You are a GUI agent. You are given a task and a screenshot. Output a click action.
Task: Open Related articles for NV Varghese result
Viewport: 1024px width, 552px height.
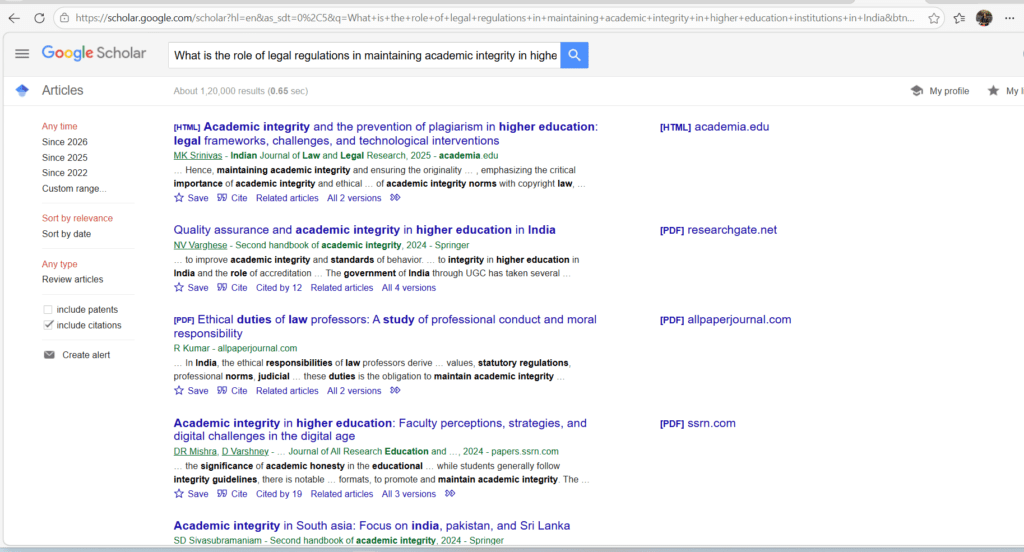coord(342,287)
